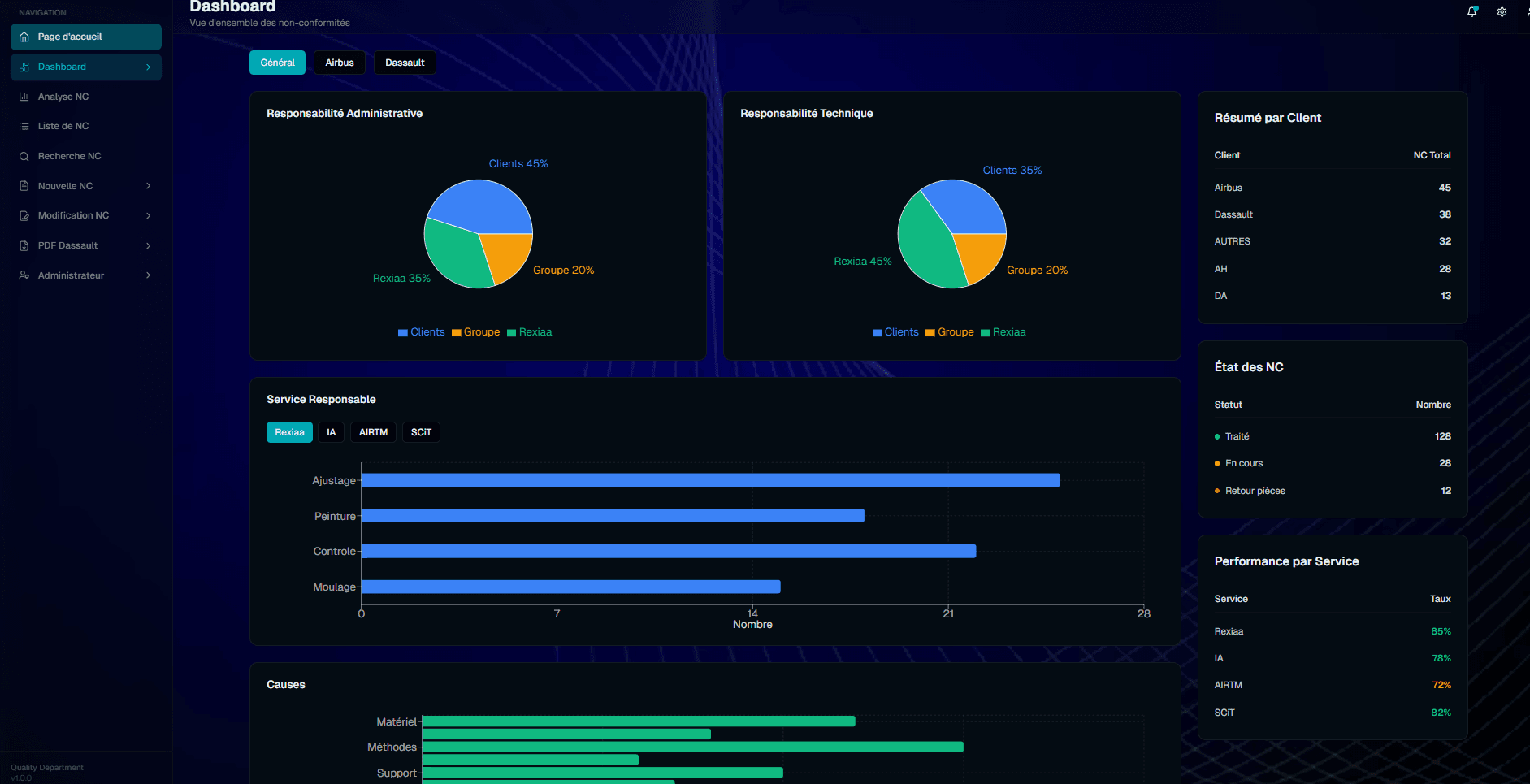Click the blue Clients slice in the Administrative pie
The image size is (1530, 784).
(483, 205)
